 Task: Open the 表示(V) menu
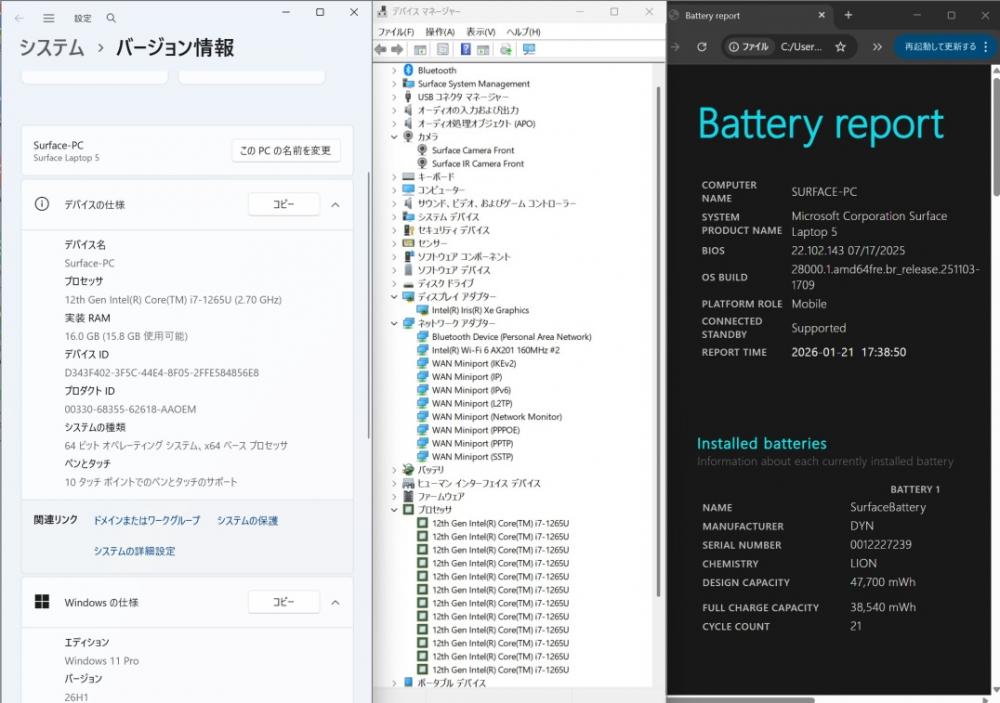pos(480,32)
